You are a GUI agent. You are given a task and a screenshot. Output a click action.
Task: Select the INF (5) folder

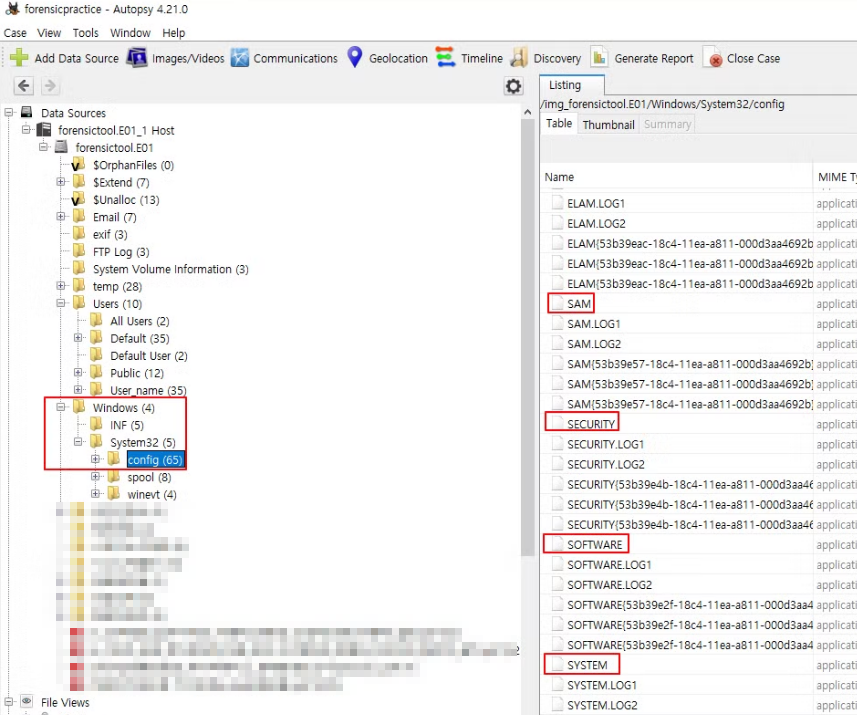coord(127,425)
